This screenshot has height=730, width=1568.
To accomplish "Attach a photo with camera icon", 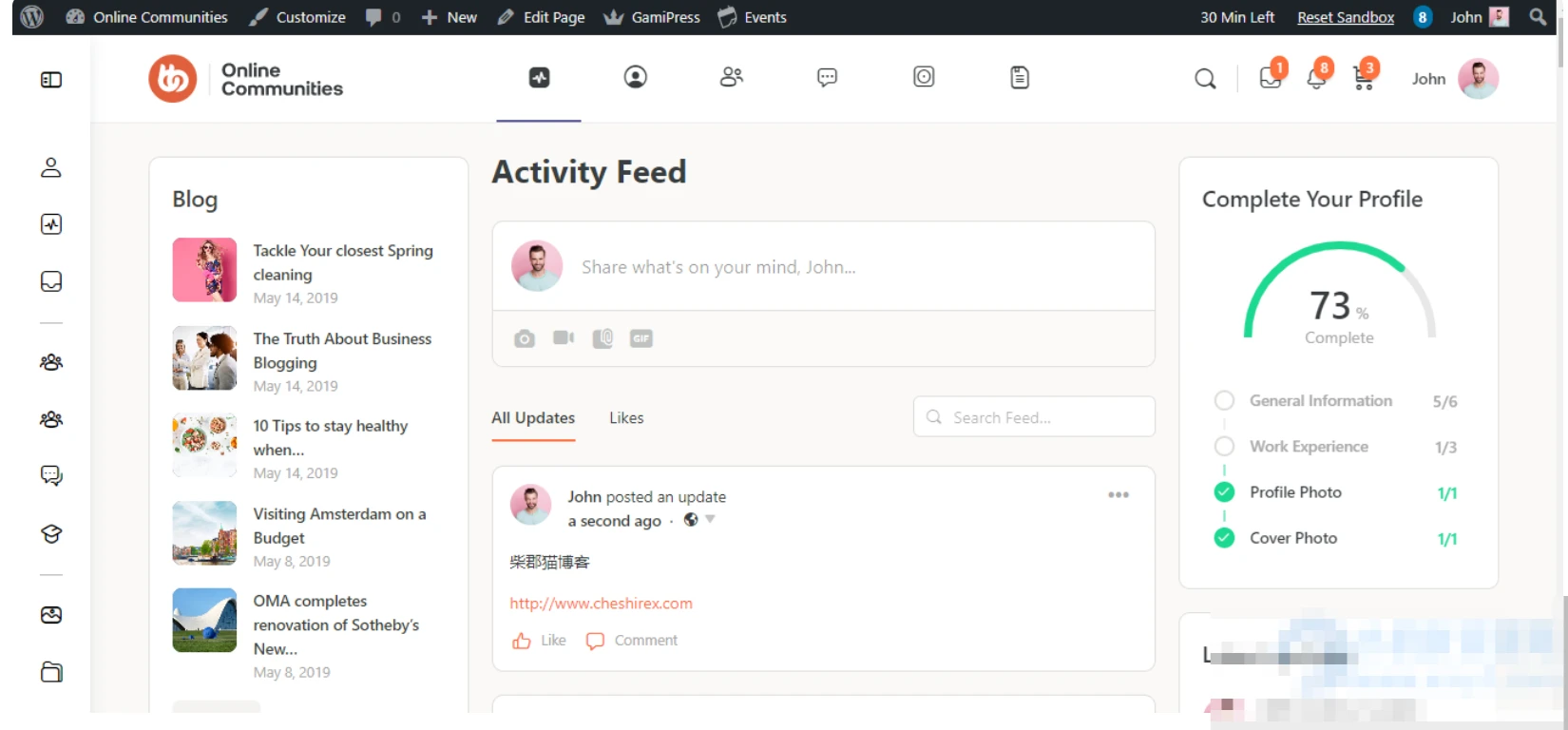I will (x=525, y=338).
